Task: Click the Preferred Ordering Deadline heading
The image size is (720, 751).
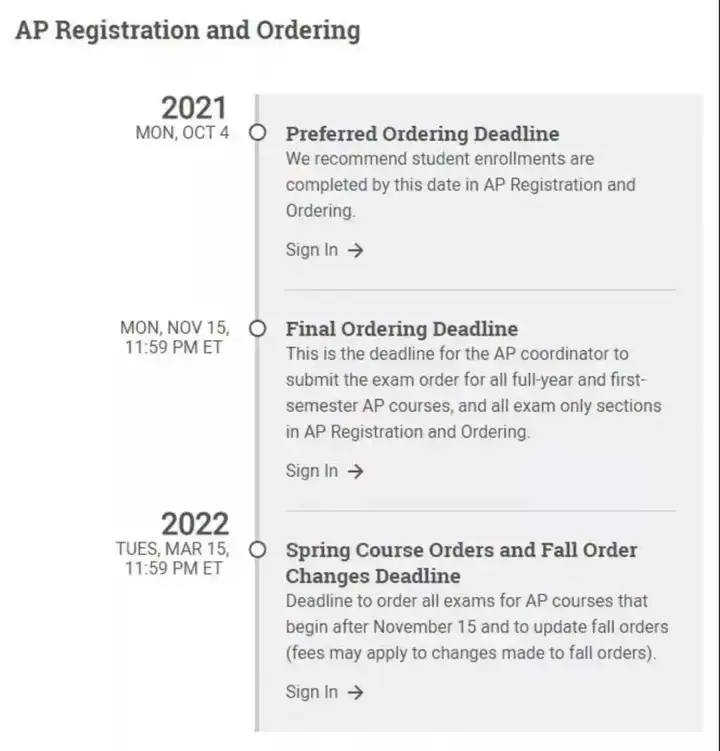Action: [x=423, y=134]
